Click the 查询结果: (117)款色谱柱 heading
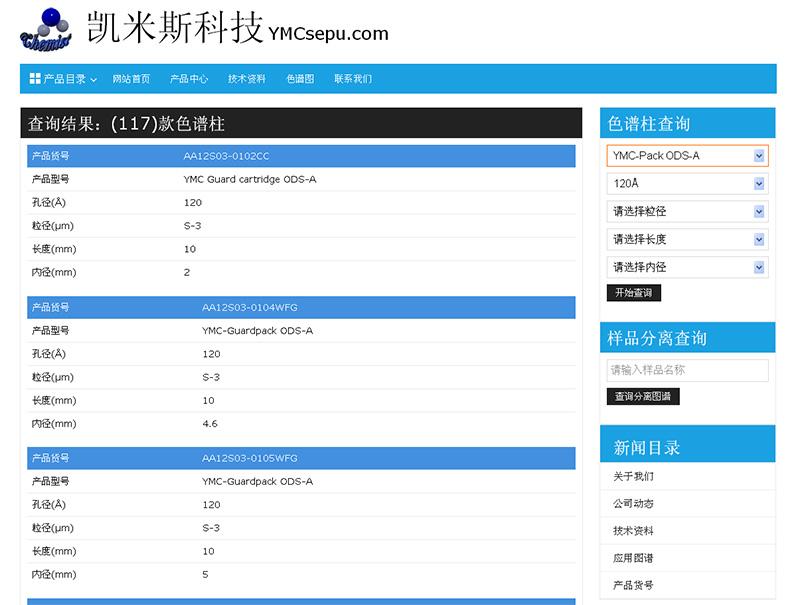Viewport: 800px width, 605px height. tap(126, 123)
